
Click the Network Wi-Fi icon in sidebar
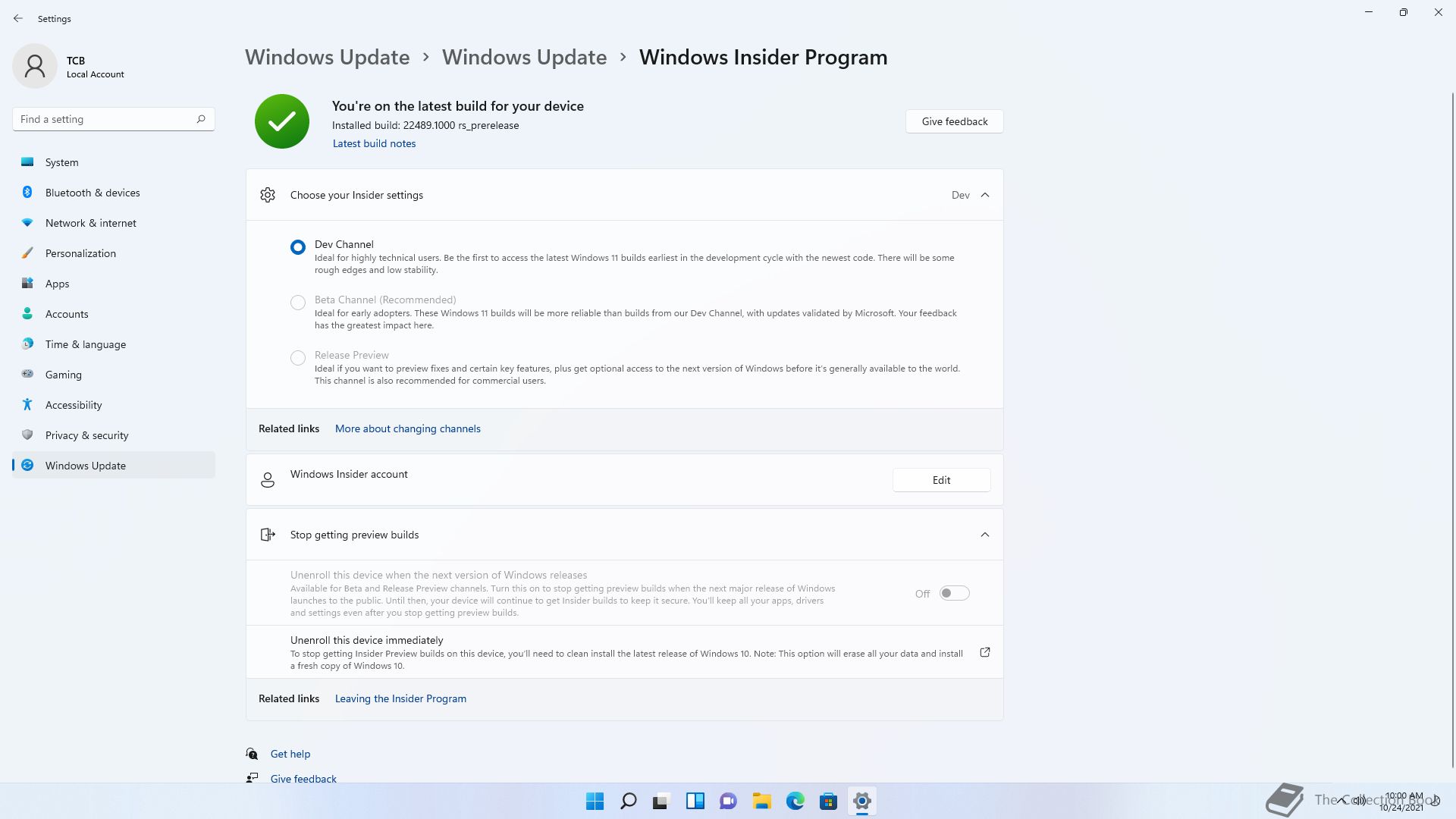pyautogui.click(x=27, y=222)
